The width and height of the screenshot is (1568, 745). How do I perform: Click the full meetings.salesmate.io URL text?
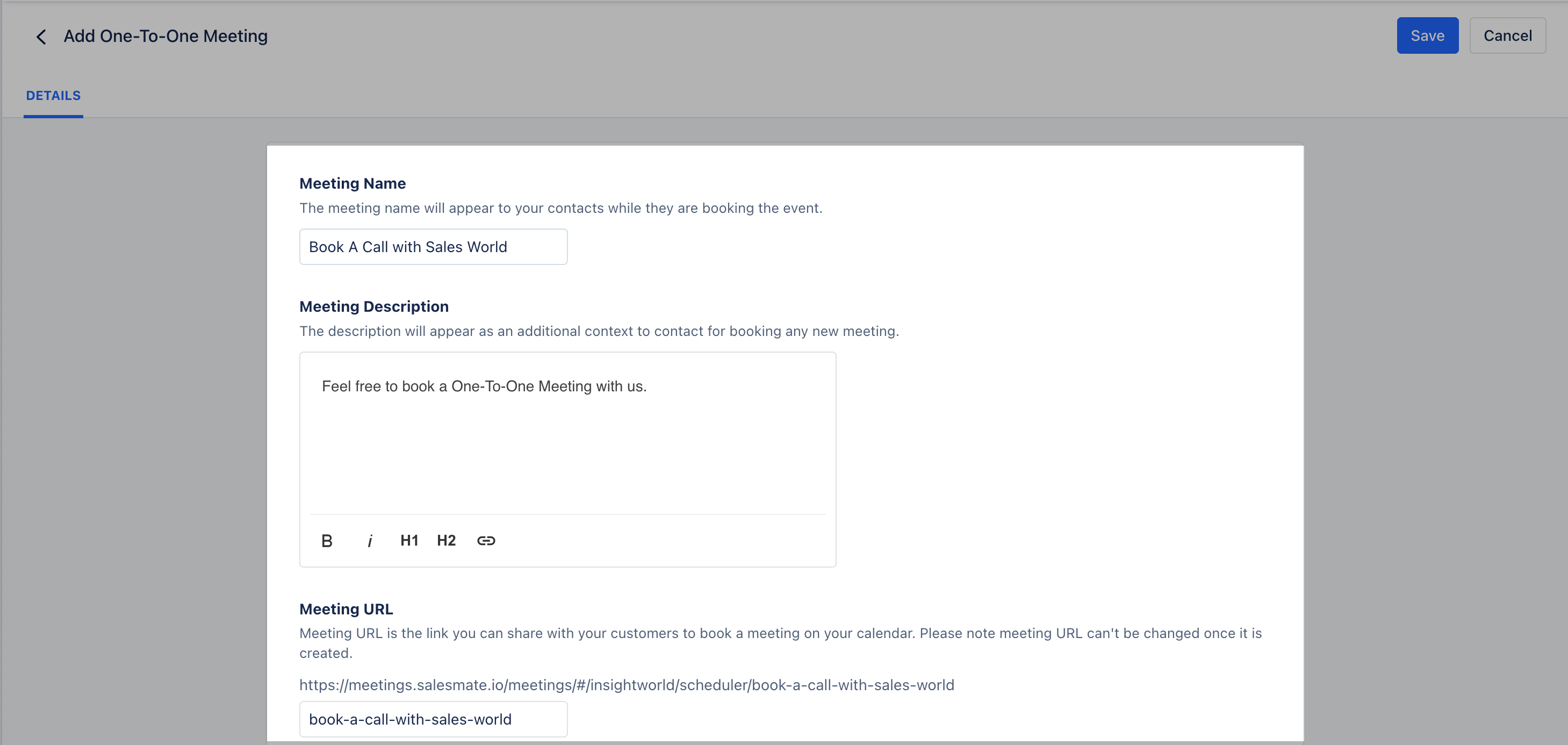627,685
